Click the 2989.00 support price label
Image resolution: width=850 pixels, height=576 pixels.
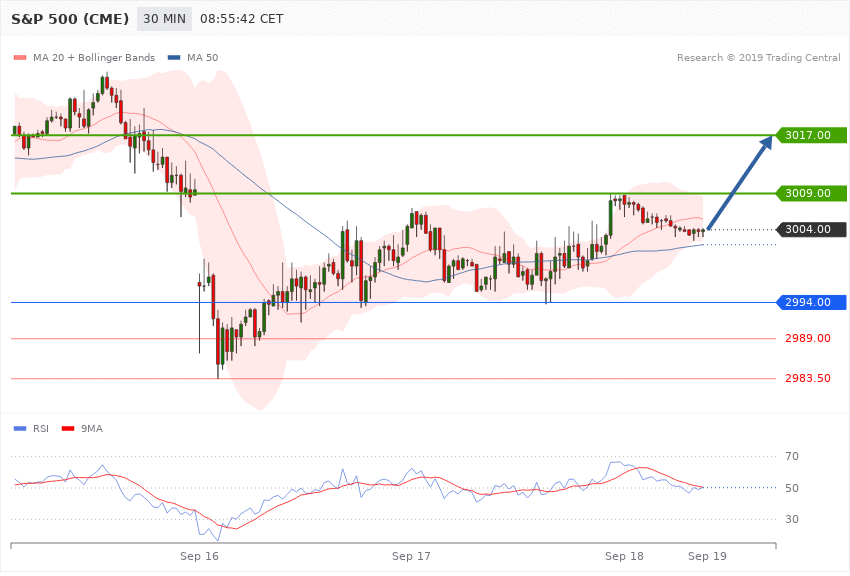point(808,338)
